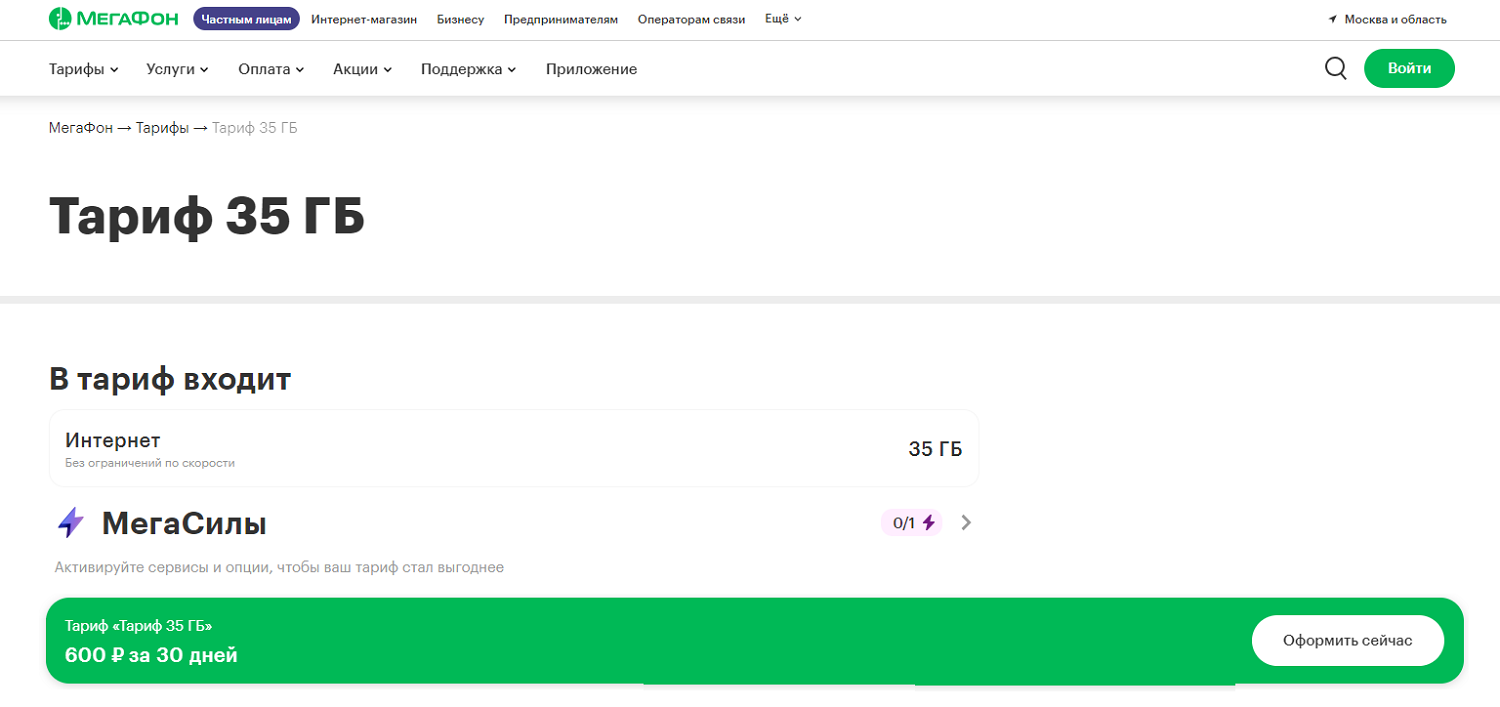
Task: Click the MegaFon logo
Action: coord(114,19)
